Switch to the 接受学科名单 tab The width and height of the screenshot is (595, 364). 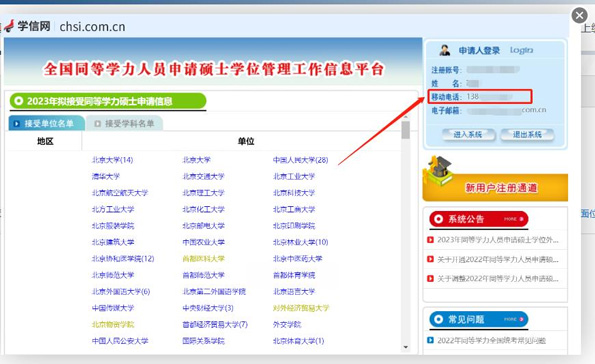[125, 123]
